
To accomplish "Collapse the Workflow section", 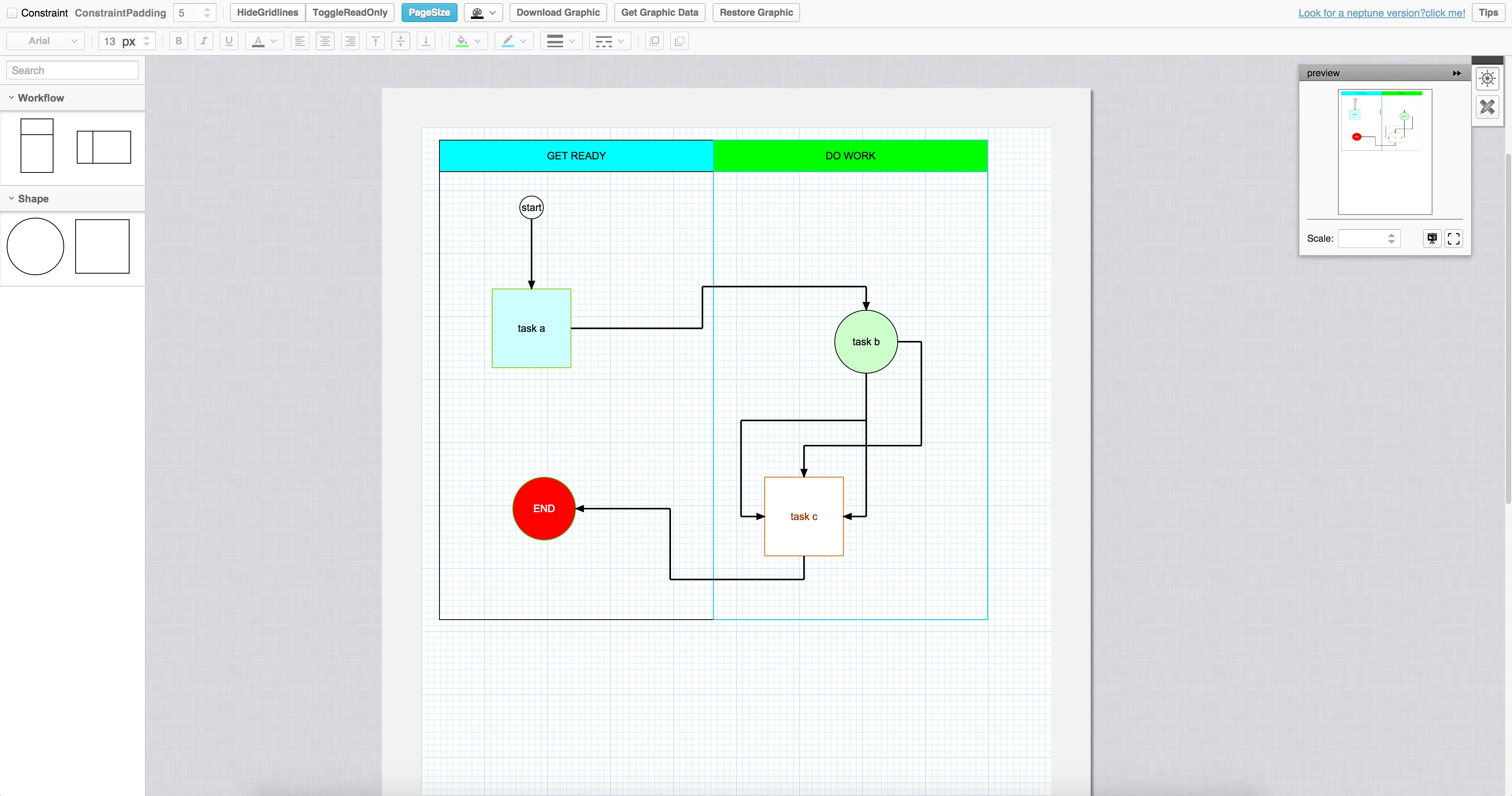I will tap(11, 98).
